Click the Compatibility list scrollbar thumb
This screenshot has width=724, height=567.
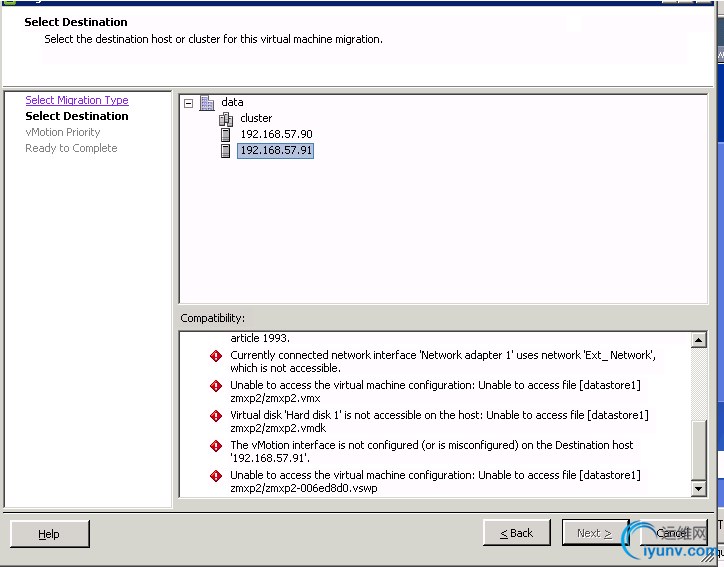click(699, 450)
